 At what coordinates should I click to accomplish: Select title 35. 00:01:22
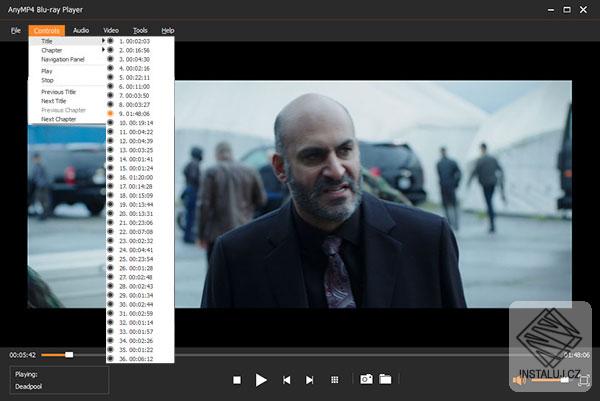140,350
